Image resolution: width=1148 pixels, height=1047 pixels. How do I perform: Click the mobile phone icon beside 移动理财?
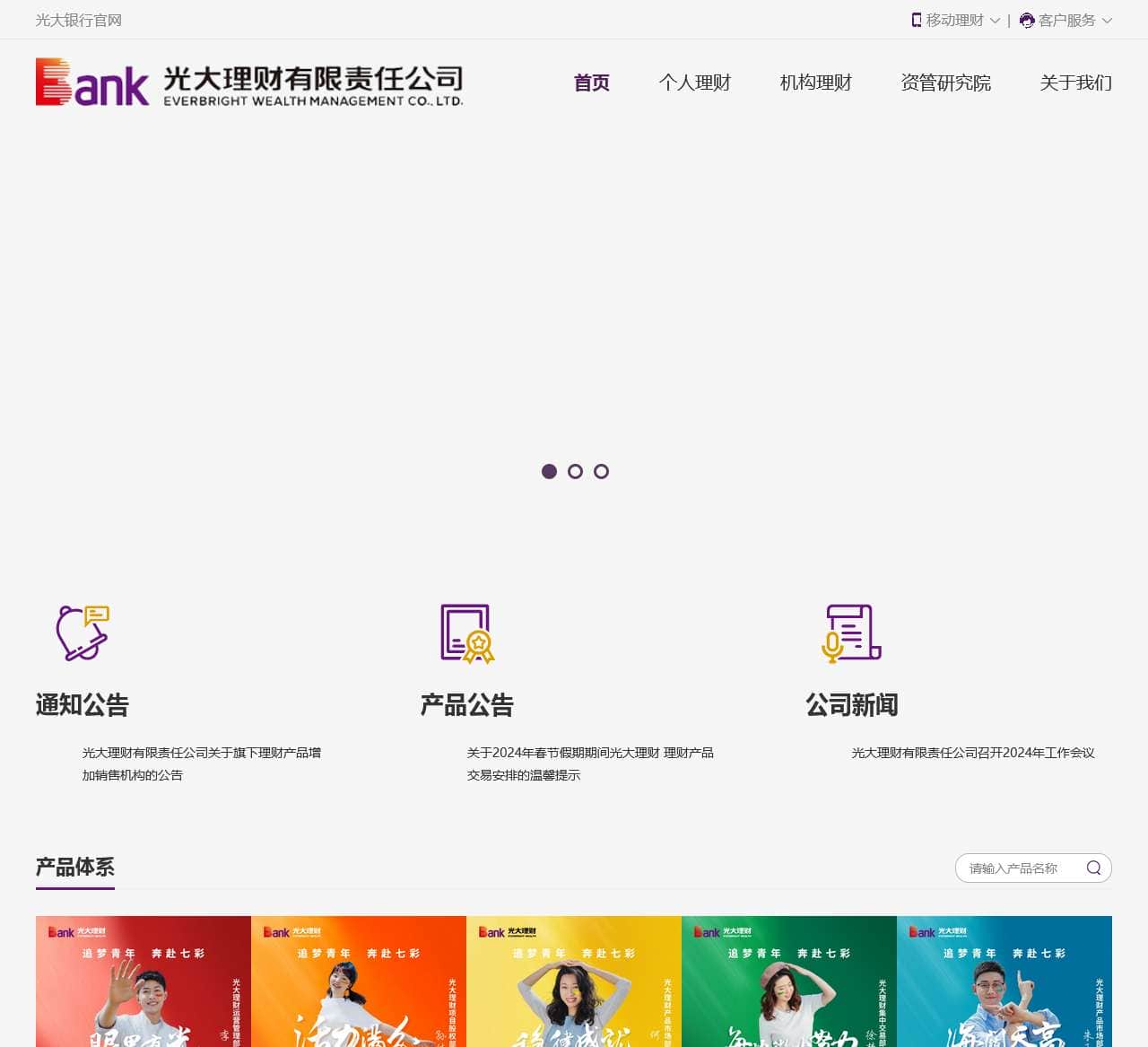[917, 20]
